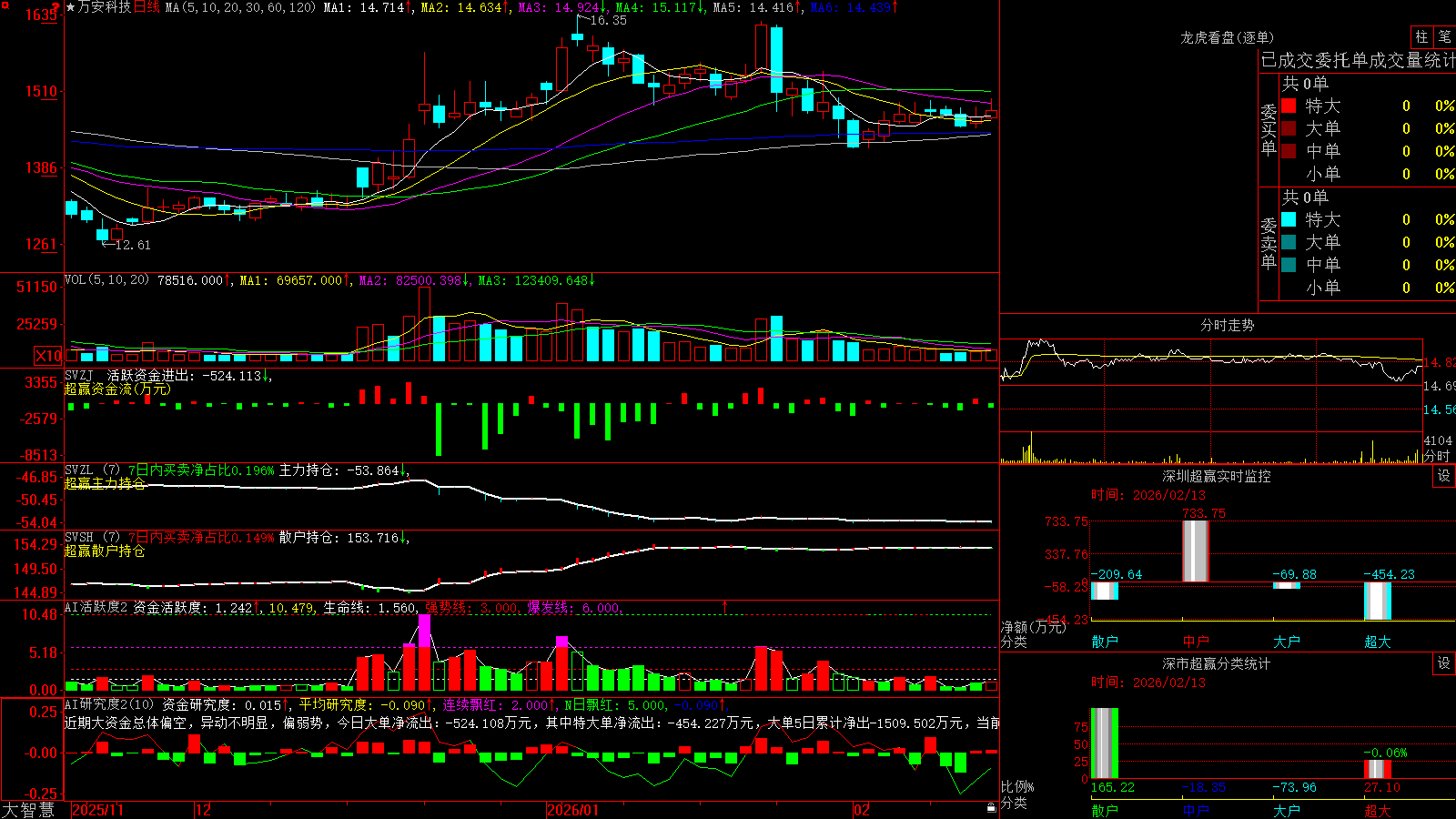Click the dark red 中单 buy-order swatch
This screenshot has height=819, width=1456.
click(x=1289, y=151)
